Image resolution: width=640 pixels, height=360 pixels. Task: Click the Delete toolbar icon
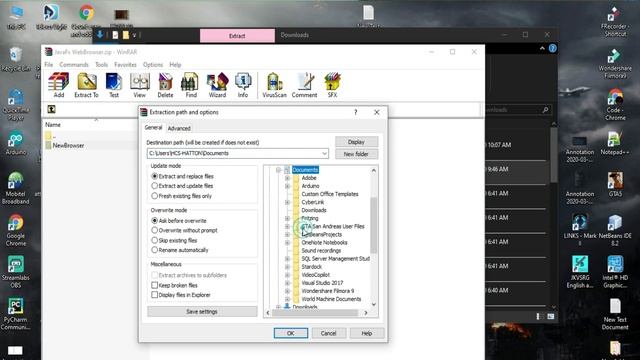tap(165, 85)
